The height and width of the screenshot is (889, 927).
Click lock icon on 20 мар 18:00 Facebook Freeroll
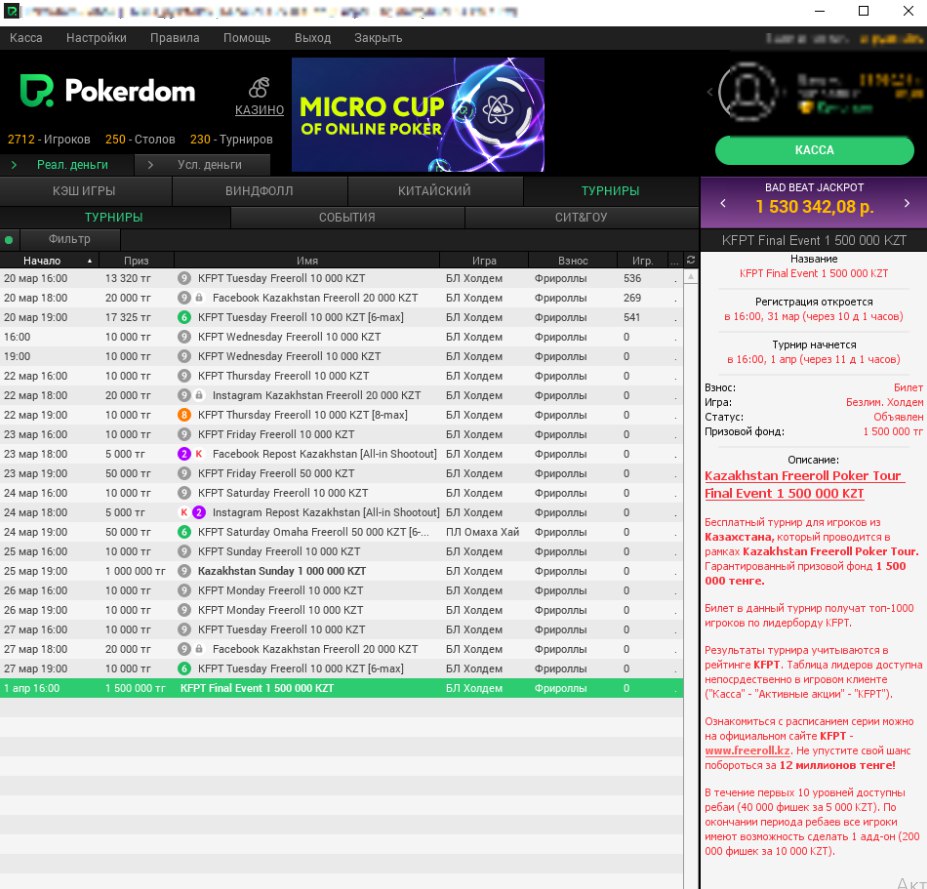pos(199,298)
